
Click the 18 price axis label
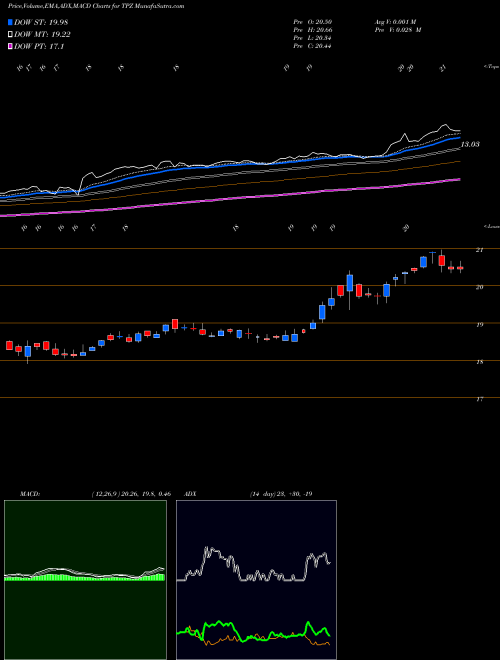pos(479,362)
